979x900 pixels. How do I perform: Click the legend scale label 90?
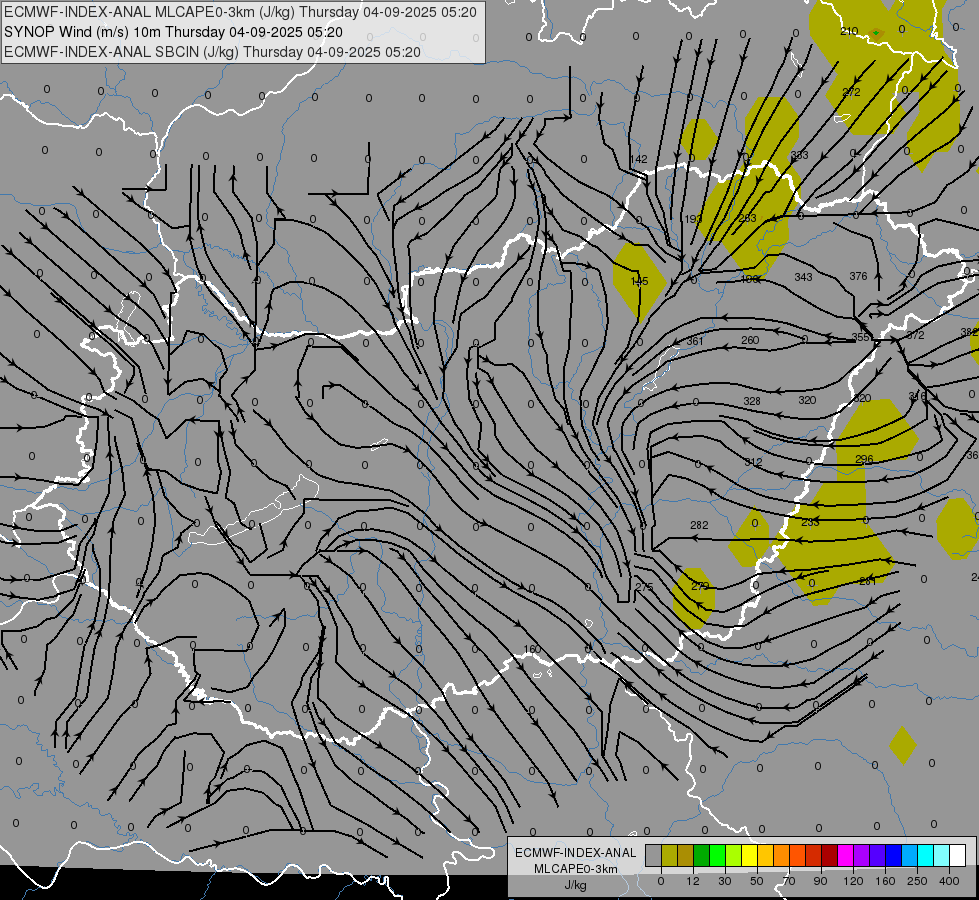click(820, 881)
